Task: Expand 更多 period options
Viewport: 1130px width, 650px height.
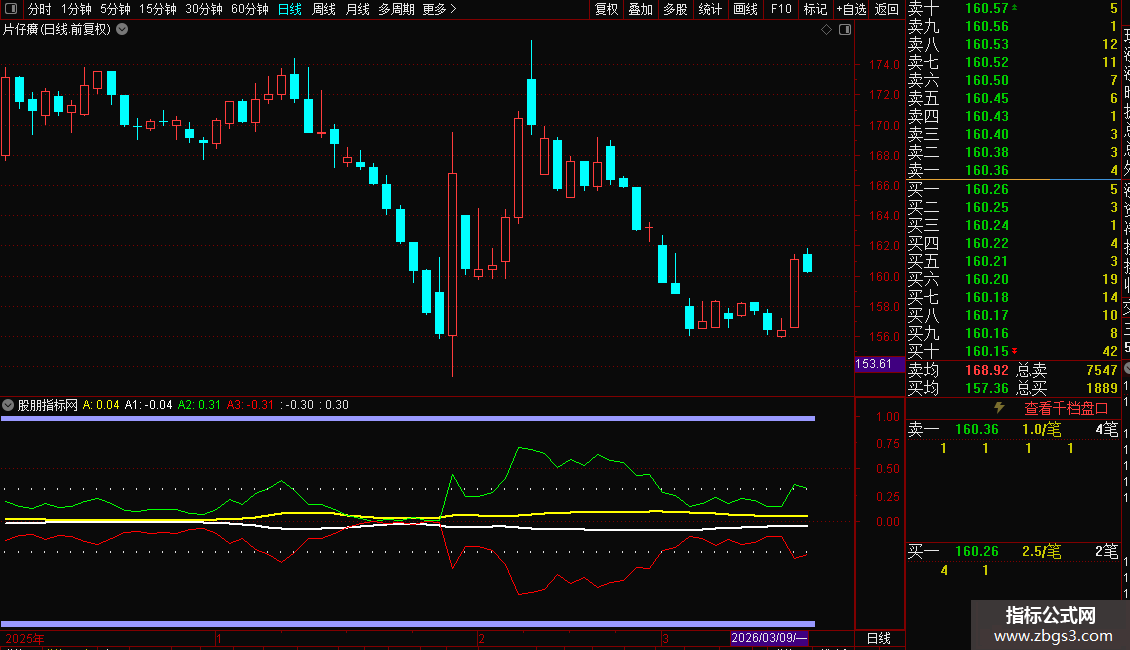Action: tap(439, 9)
